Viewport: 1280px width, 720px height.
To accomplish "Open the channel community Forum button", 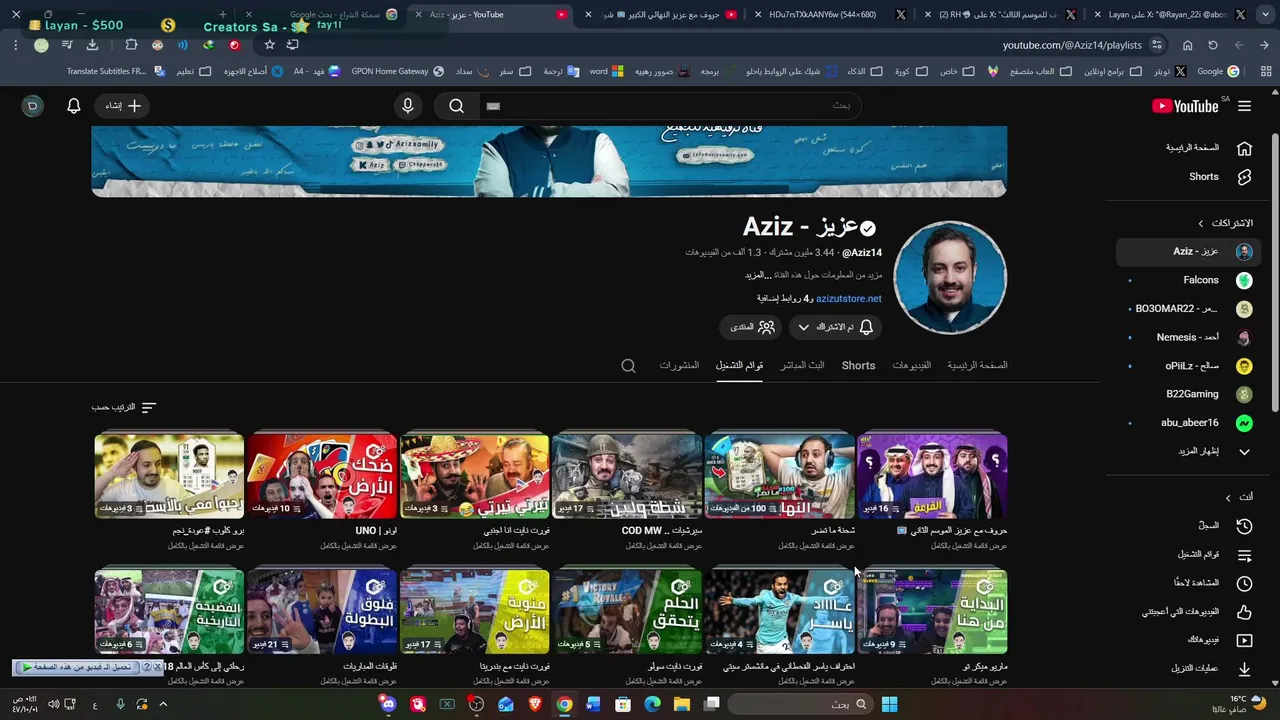I will tap(752, 327).
